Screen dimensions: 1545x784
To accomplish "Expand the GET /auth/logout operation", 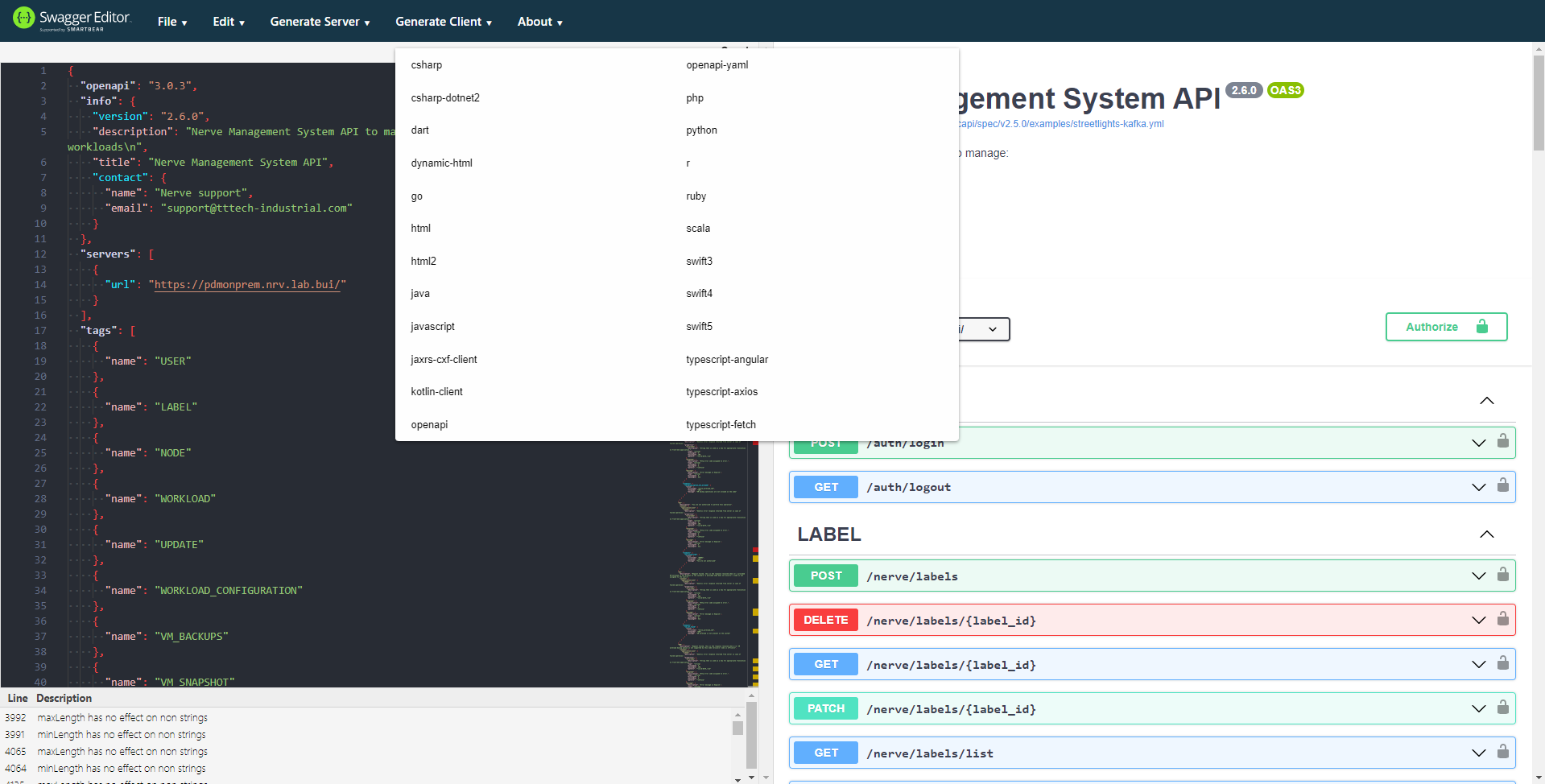I will click(1478, 486).
